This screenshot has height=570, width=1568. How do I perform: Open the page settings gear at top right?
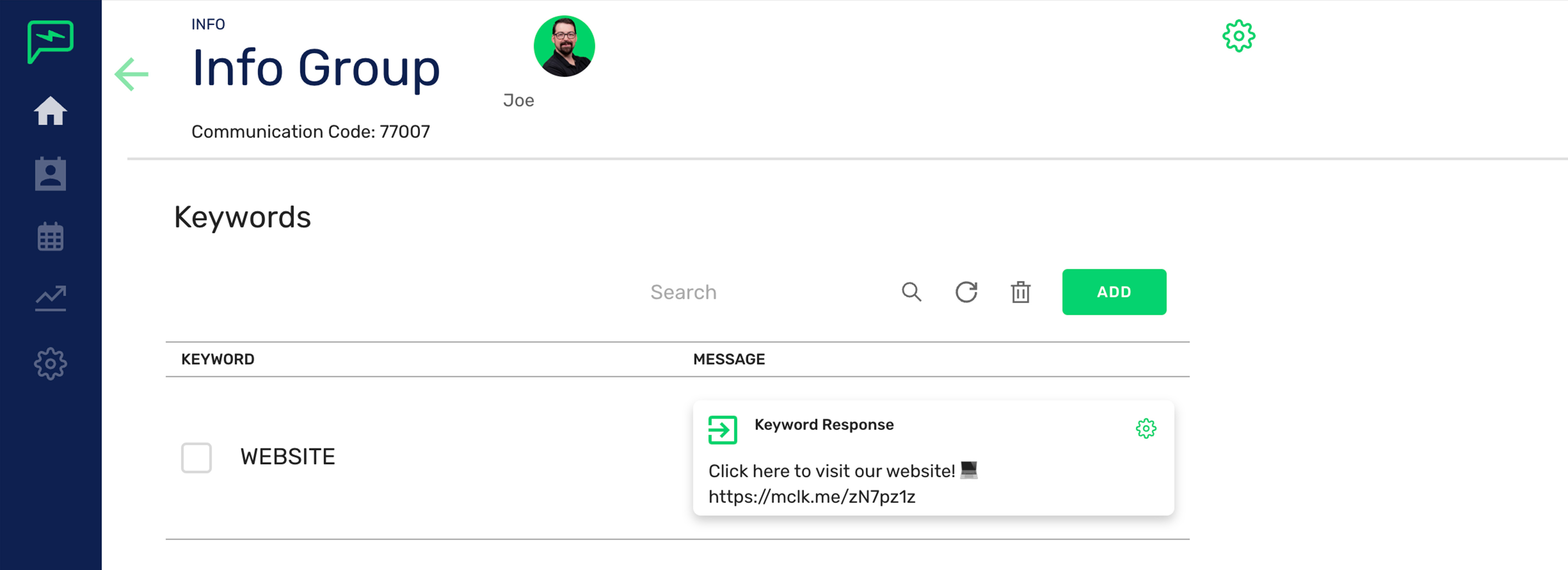1239,36
